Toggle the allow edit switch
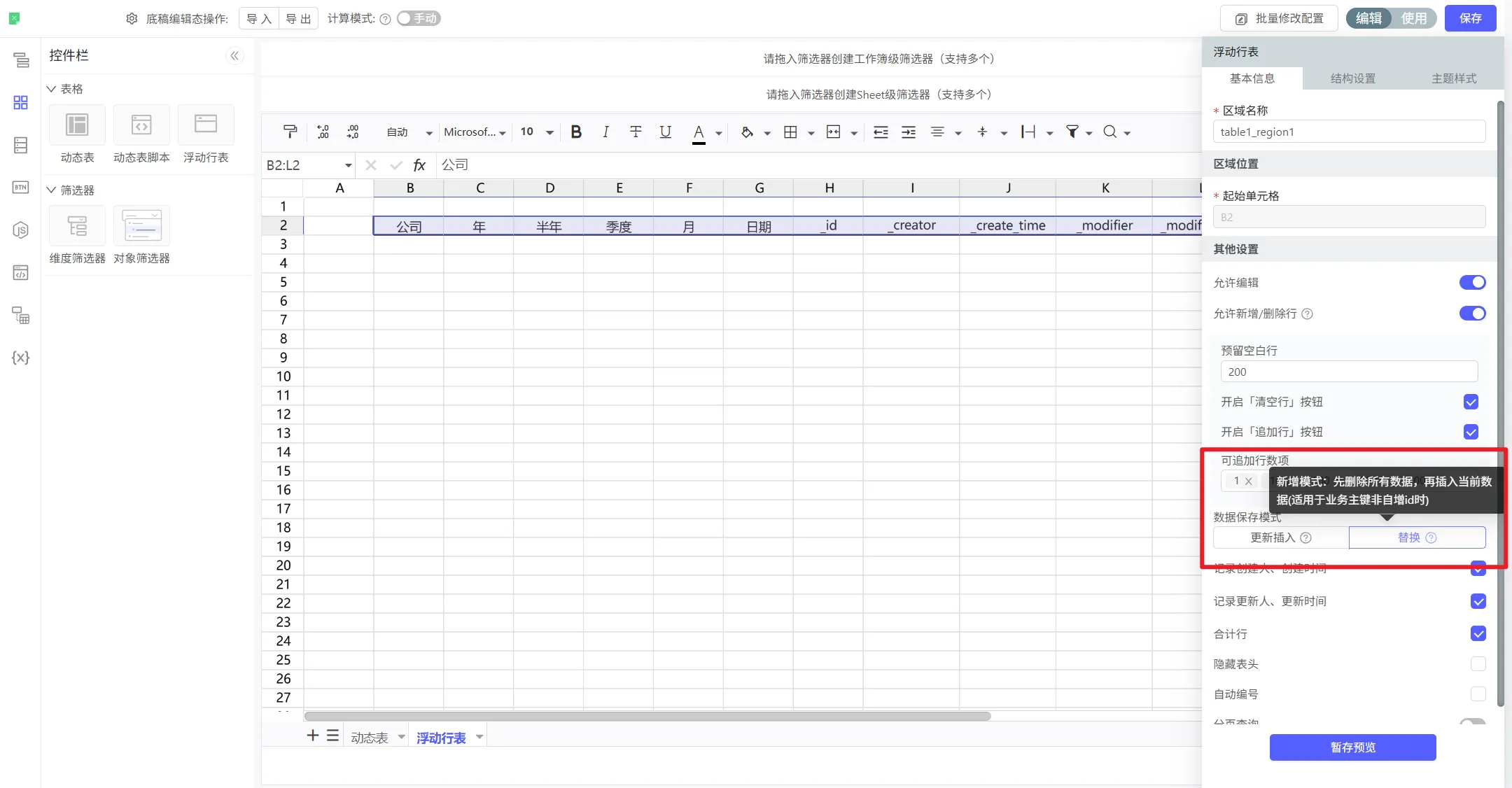 (x=1472, y=282)
